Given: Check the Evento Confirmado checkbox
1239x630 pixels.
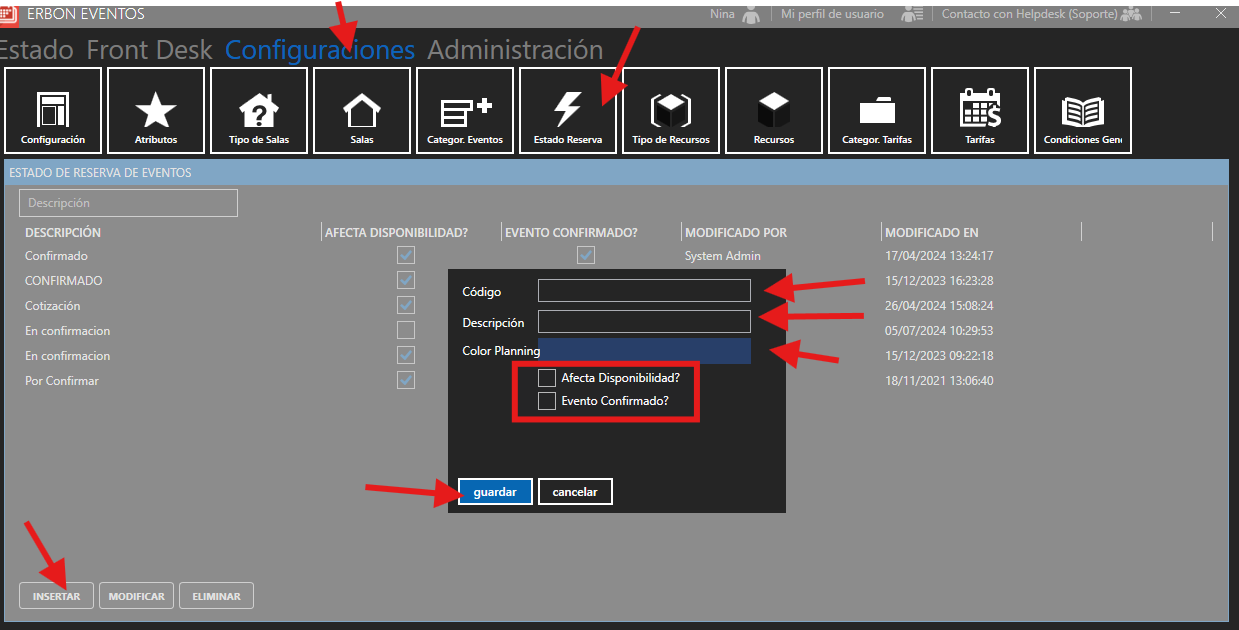Looking at the screenshot, I should coord(547,401).
